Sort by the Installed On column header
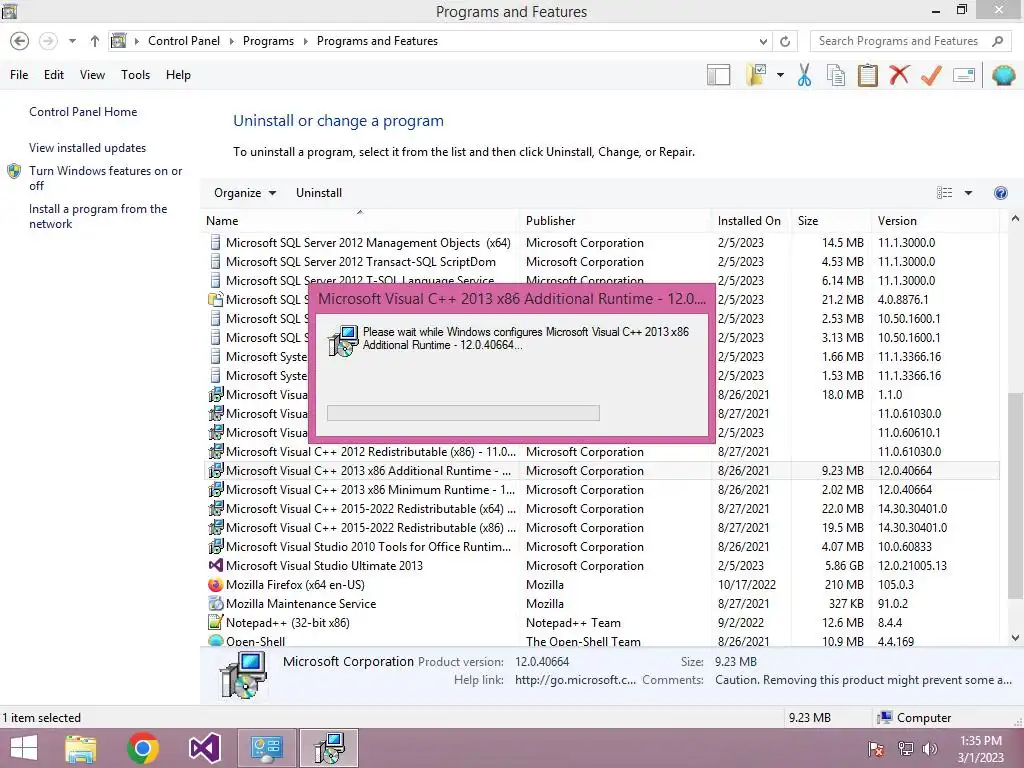 coord(751,221)
